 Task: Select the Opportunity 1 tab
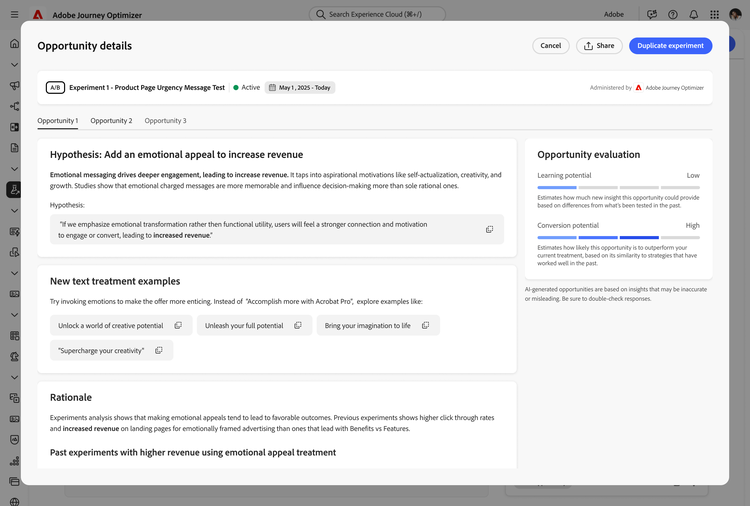coord(57,121)
